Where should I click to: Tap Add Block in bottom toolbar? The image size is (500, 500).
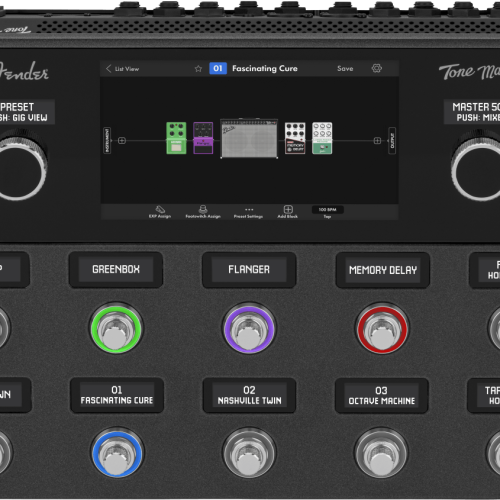tap(288, 212)
